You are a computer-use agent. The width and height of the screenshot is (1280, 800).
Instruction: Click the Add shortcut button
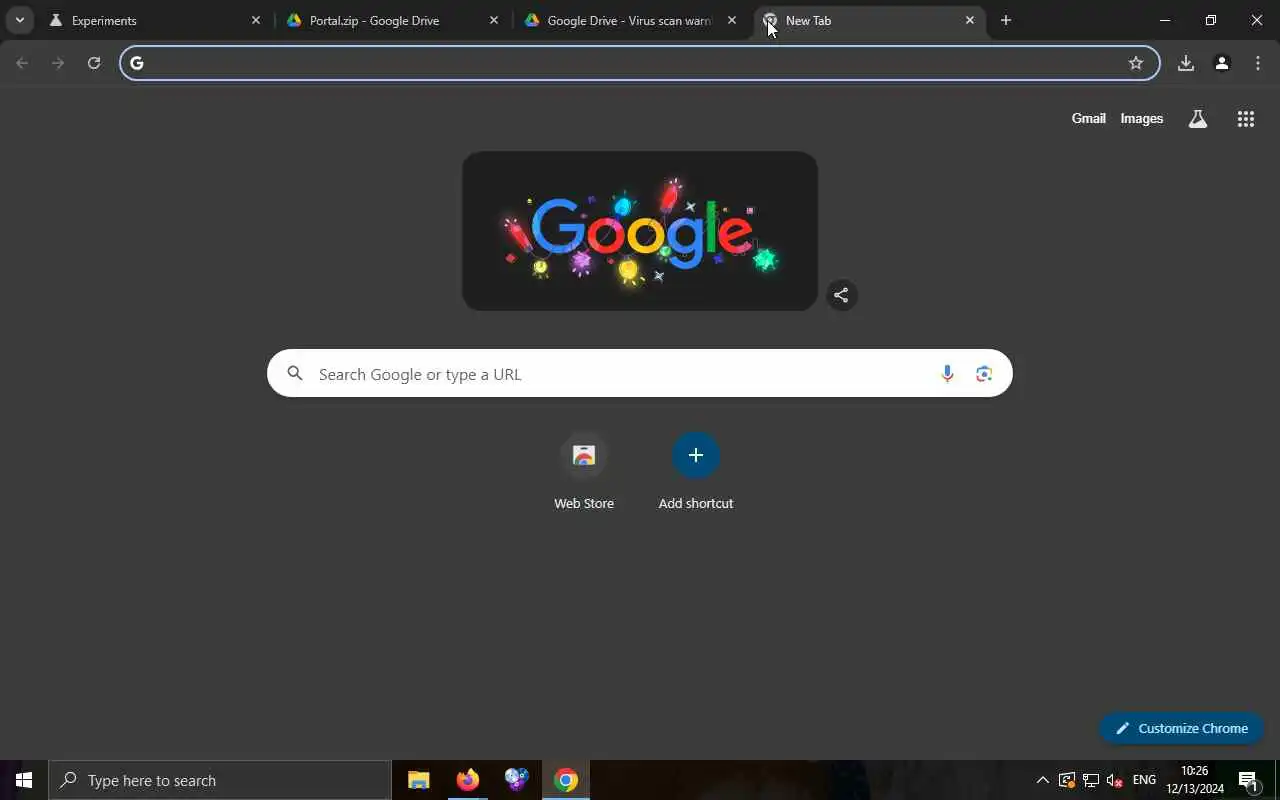point(696,471)
